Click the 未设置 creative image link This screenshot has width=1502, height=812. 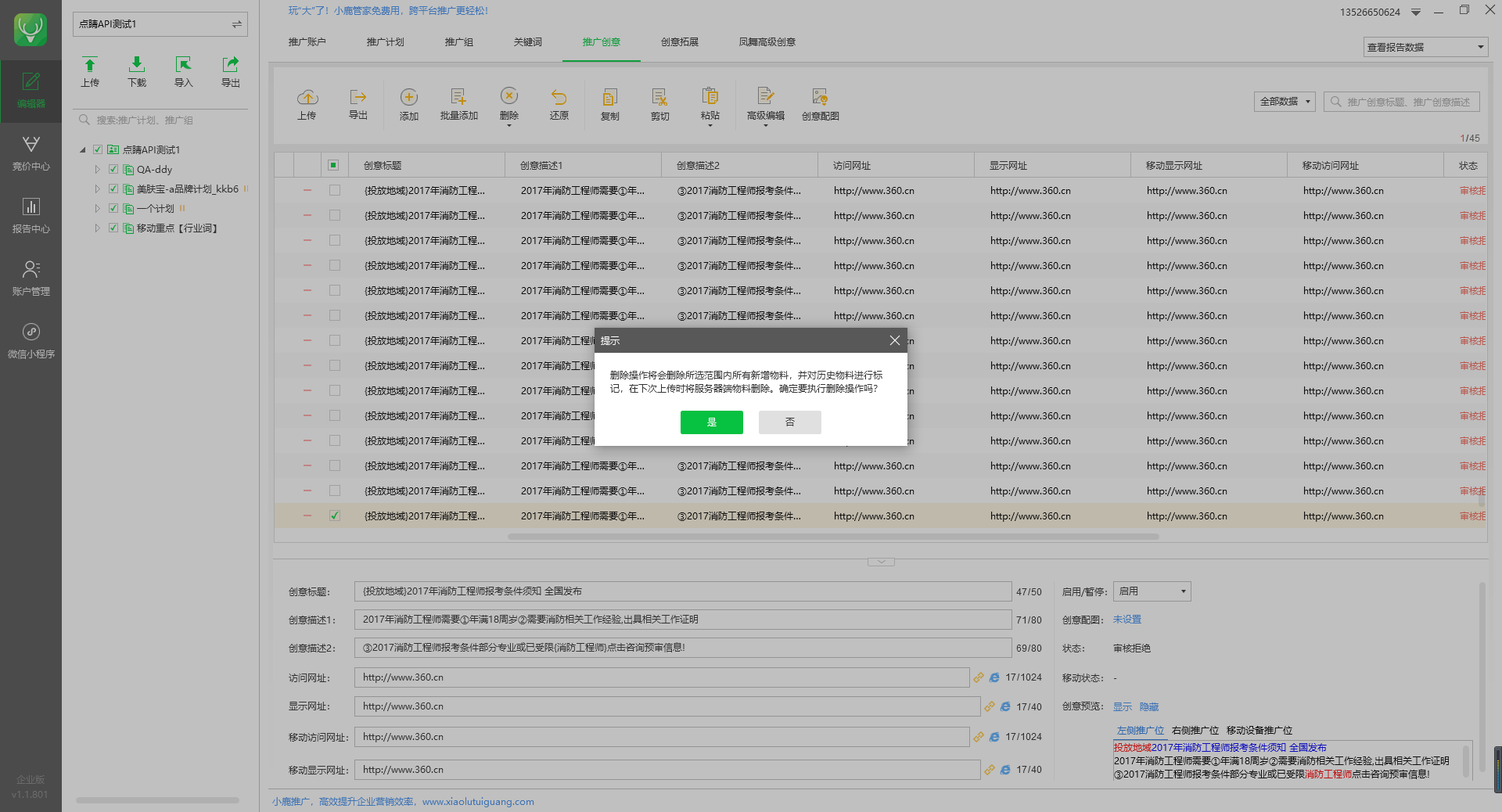pos(1126,620)
